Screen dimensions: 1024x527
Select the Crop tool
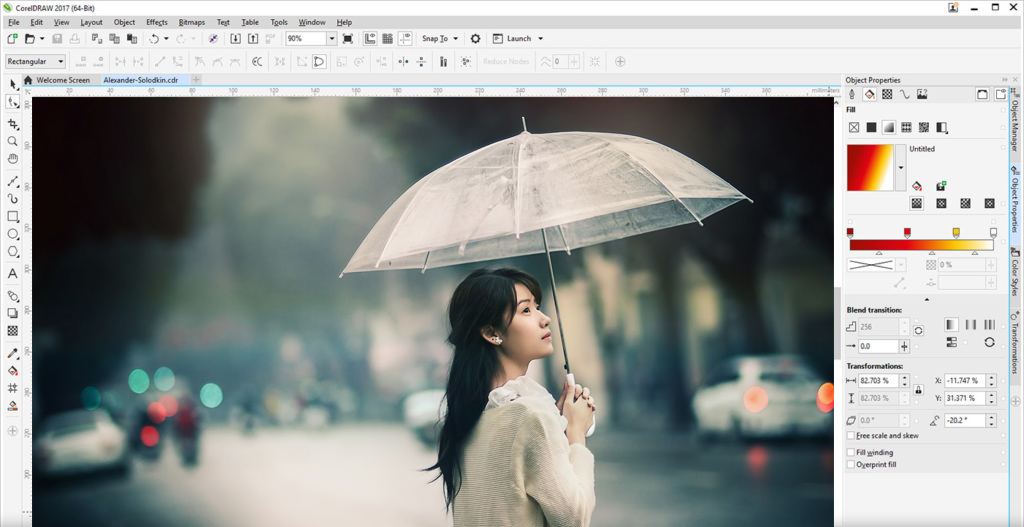pos(12,123)
